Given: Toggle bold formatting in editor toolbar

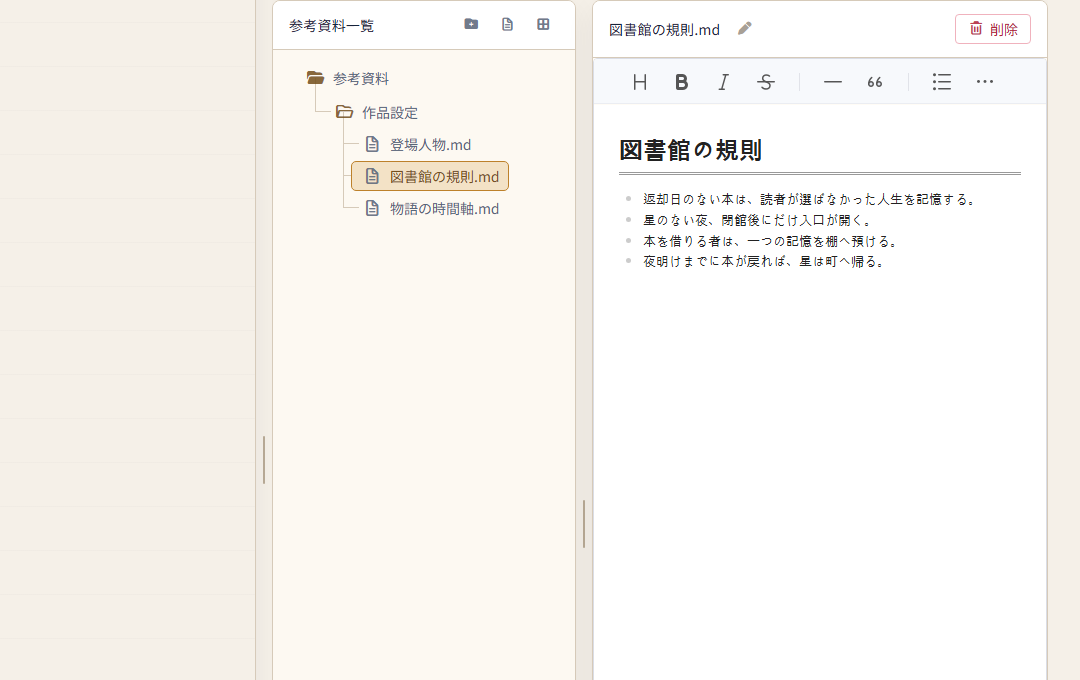Looking at the screenshot, I should tap(681, 82).
